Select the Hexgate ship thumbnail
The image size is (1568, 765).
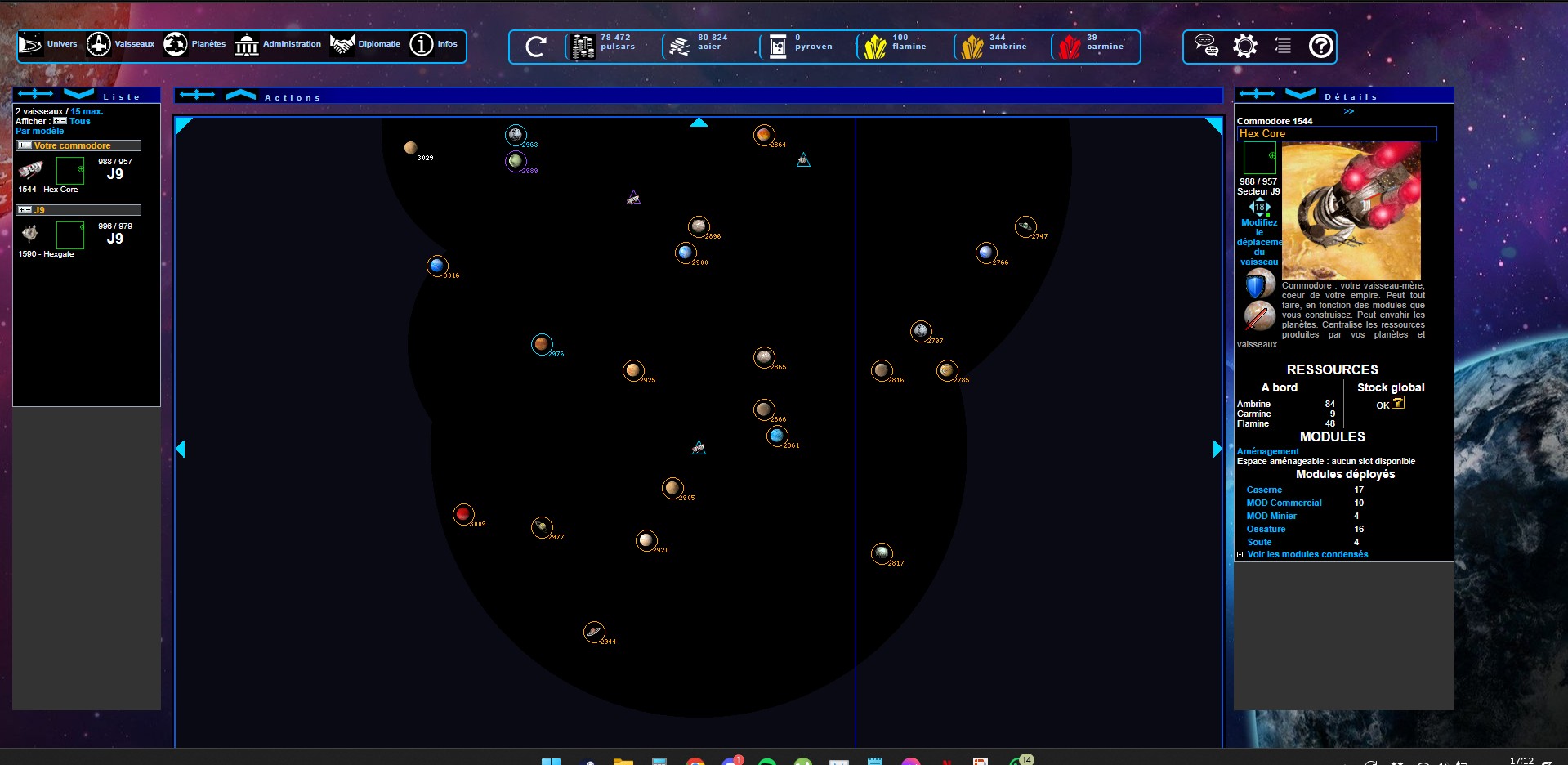[x=30, y=235]
